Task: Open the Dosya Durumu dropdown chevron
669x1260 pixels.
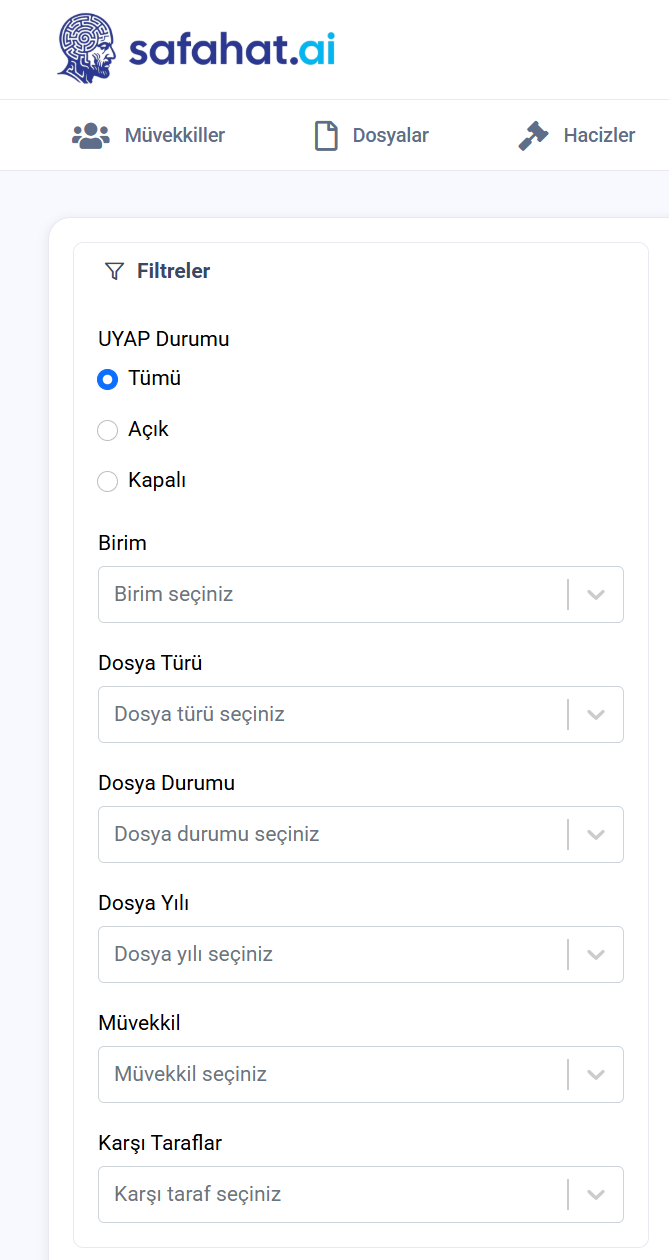Action: click(x=596, y=834)
